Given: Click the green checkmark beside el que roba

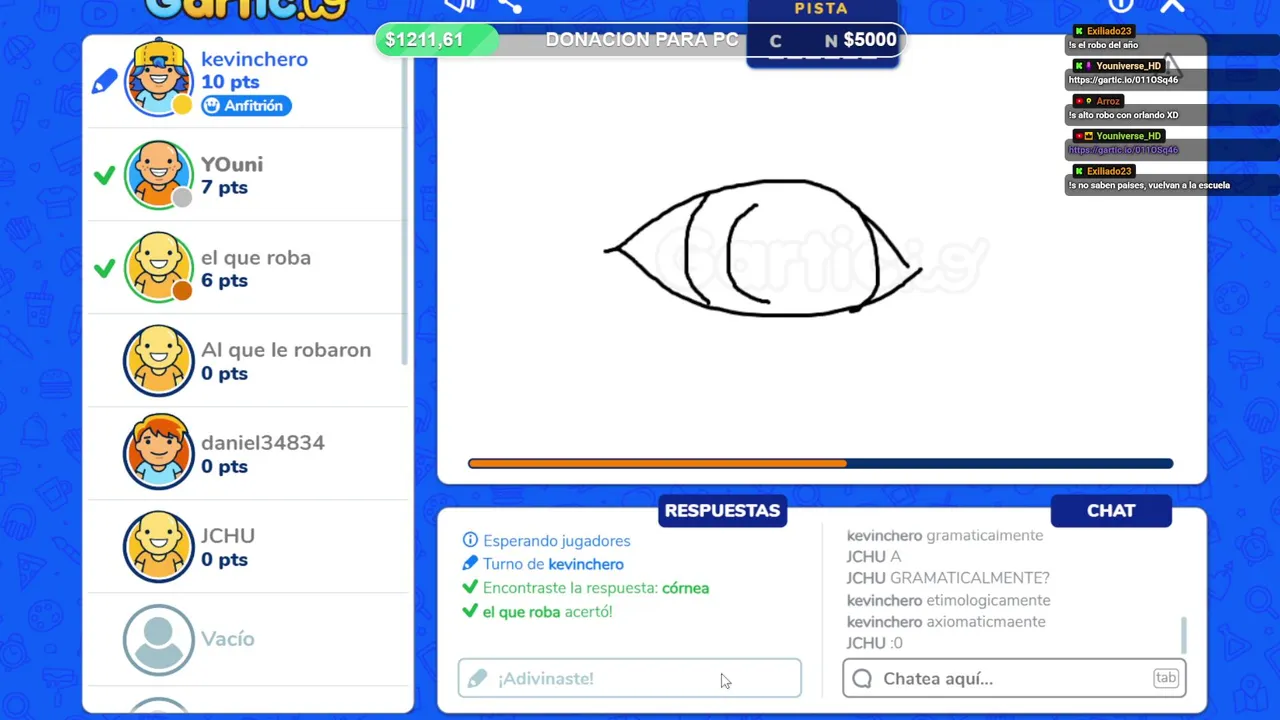Looking at the screenshot, I should (x=104, y=268).
